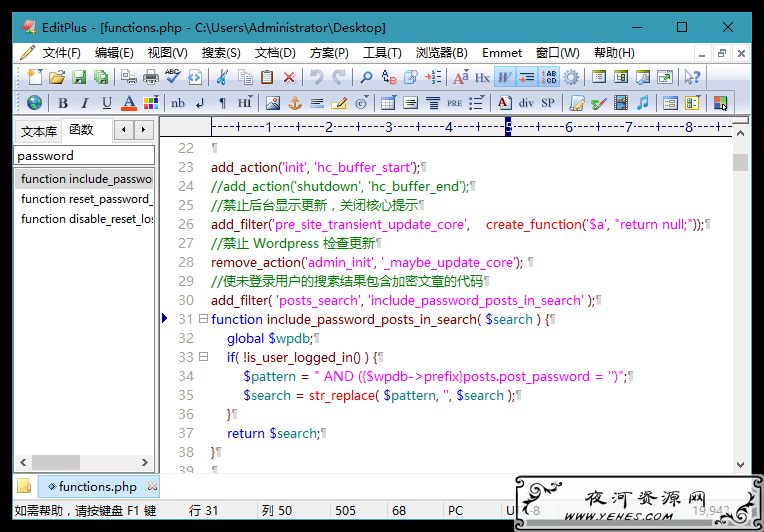Insert non-breaking space (nb)
764x532 pixels.
click(x=178, y=103)
